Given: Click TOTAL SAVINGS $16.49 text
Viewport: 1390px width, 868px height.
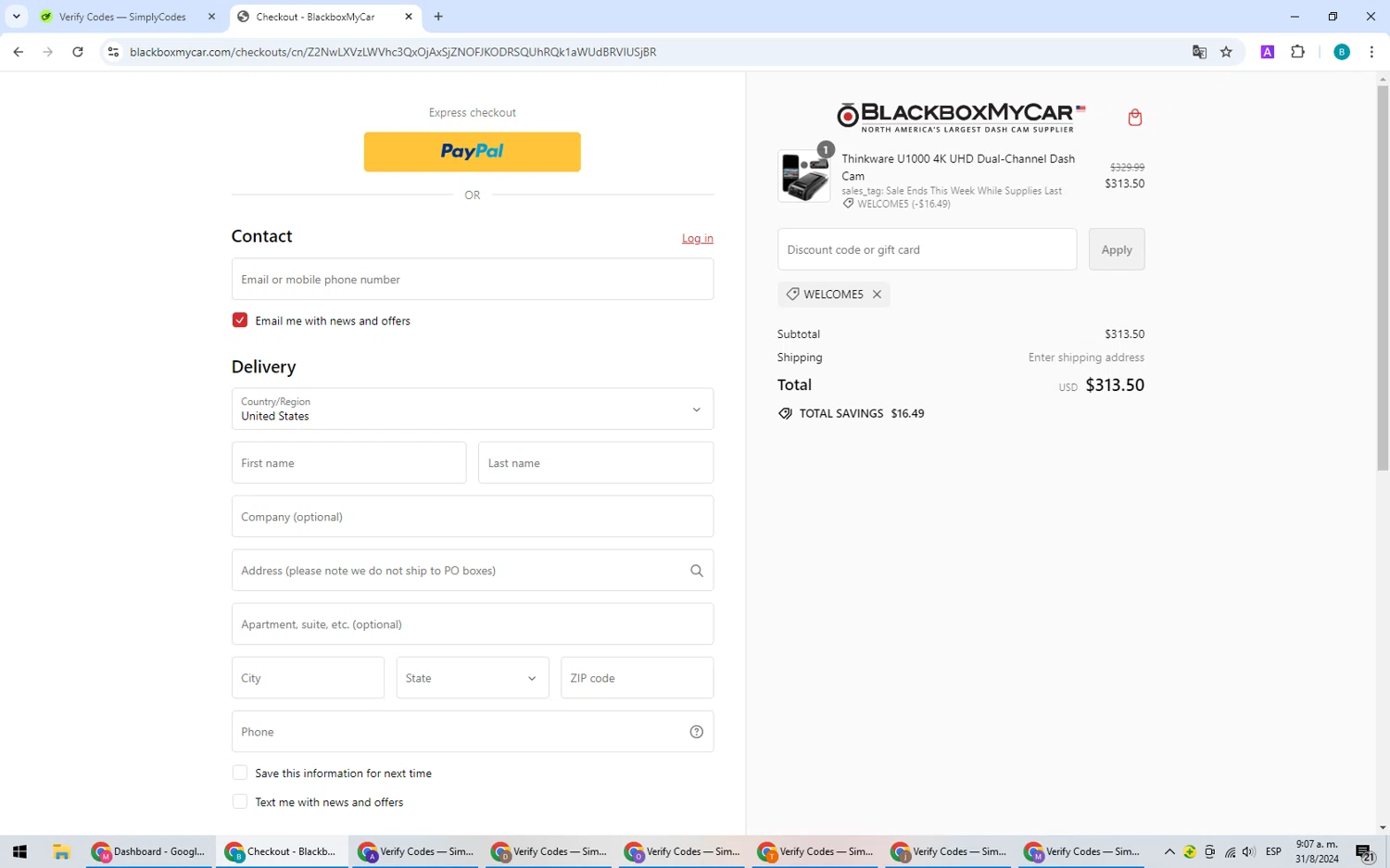Looking at the screenshot, I should coord(862,413).
